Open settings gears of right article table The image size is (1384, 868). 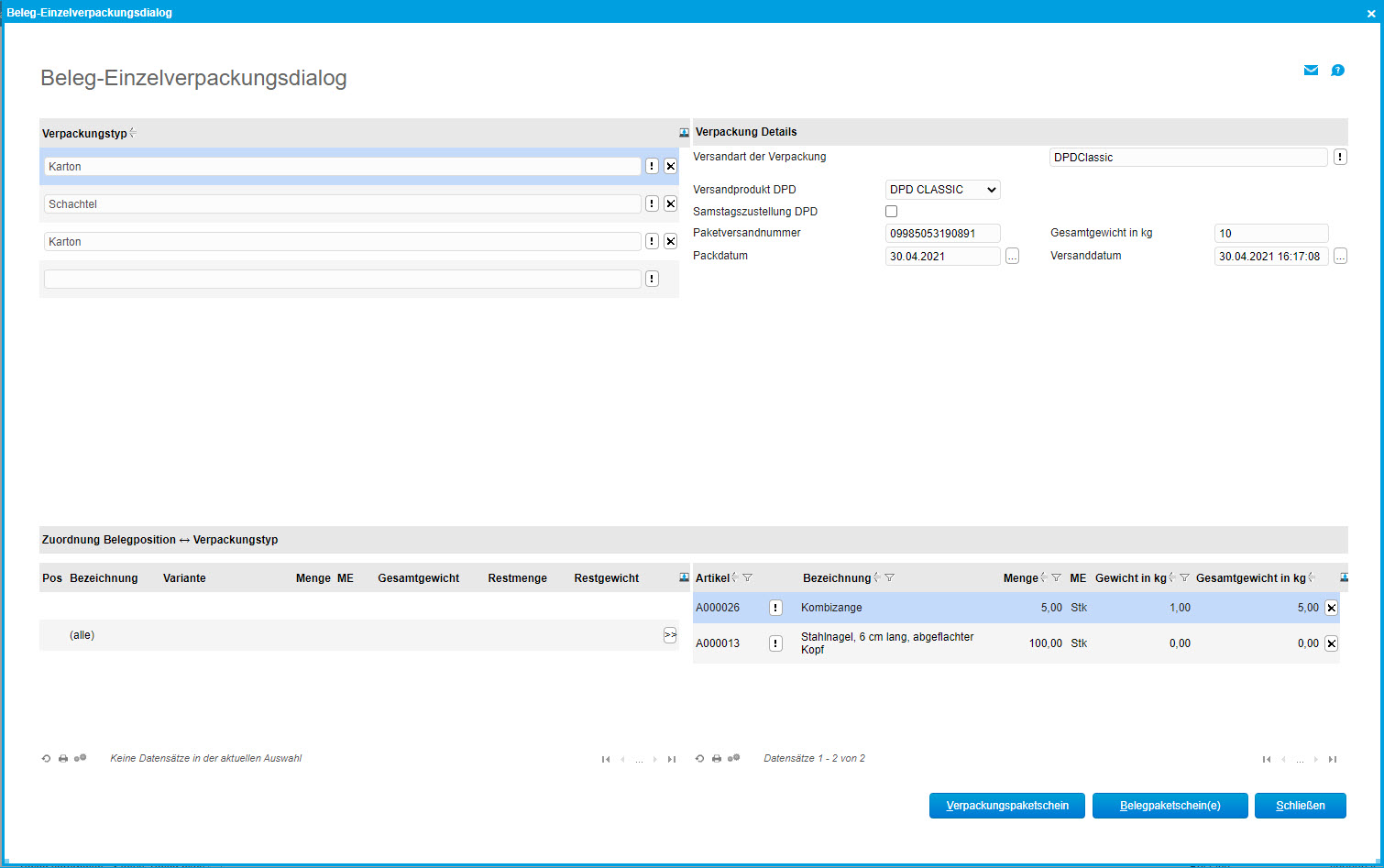coord(734,758)
